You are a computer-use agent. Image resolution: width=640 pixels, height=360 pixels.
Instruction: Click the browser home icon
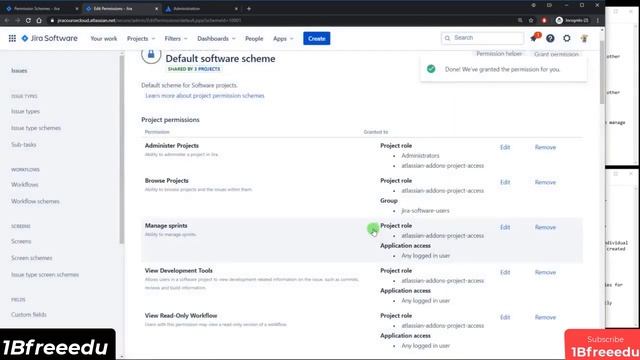click(39, 20)
